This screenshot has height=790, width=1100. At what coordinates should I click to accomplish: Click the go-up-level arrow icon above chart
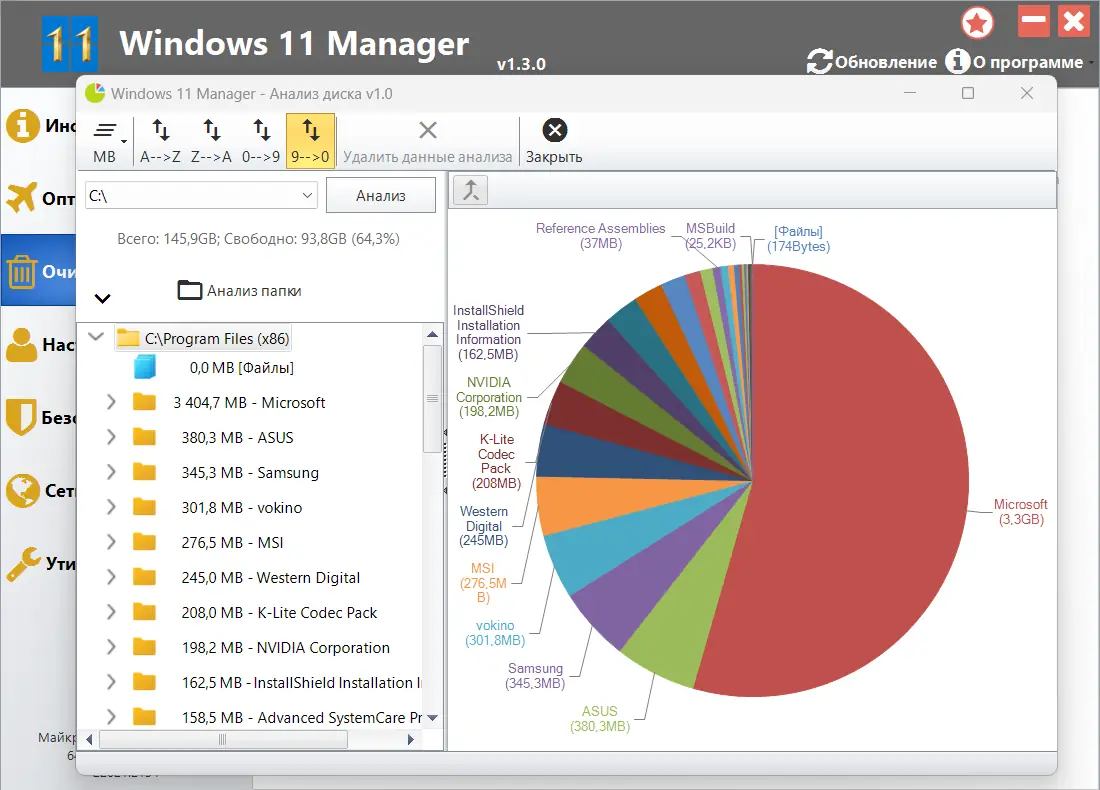tap(471, 190)
